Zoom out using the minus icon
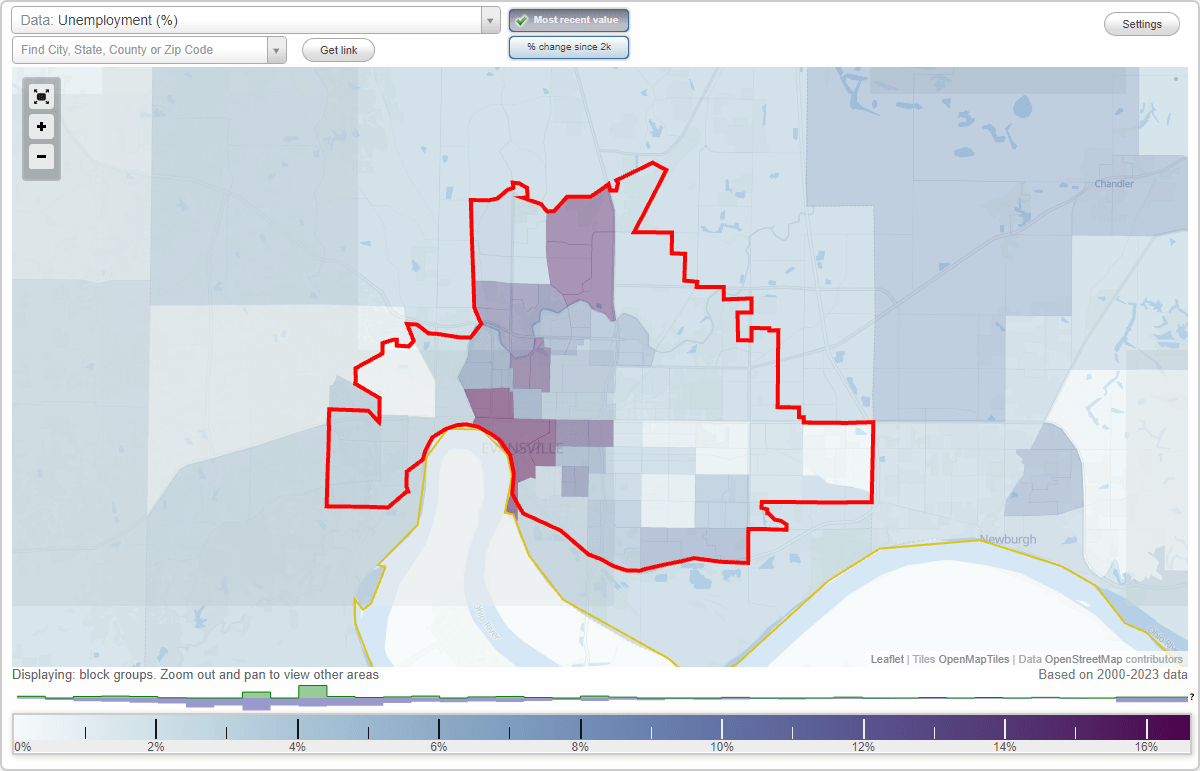The image size is (1200, 771). pyautogui.click(x=41, y=157)
